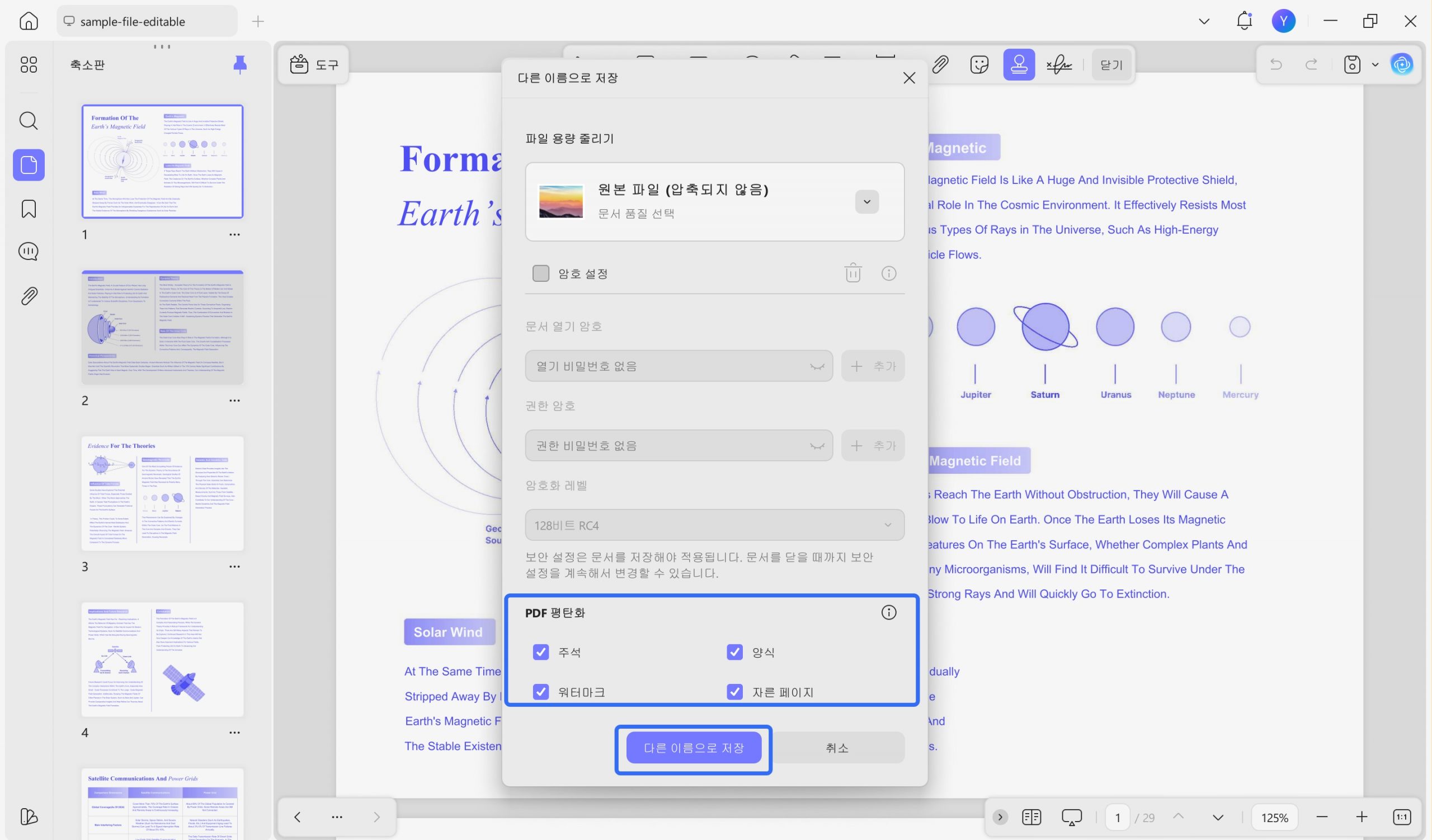
Task: Click 추가 next to permission password
Action: click(872, 445)
